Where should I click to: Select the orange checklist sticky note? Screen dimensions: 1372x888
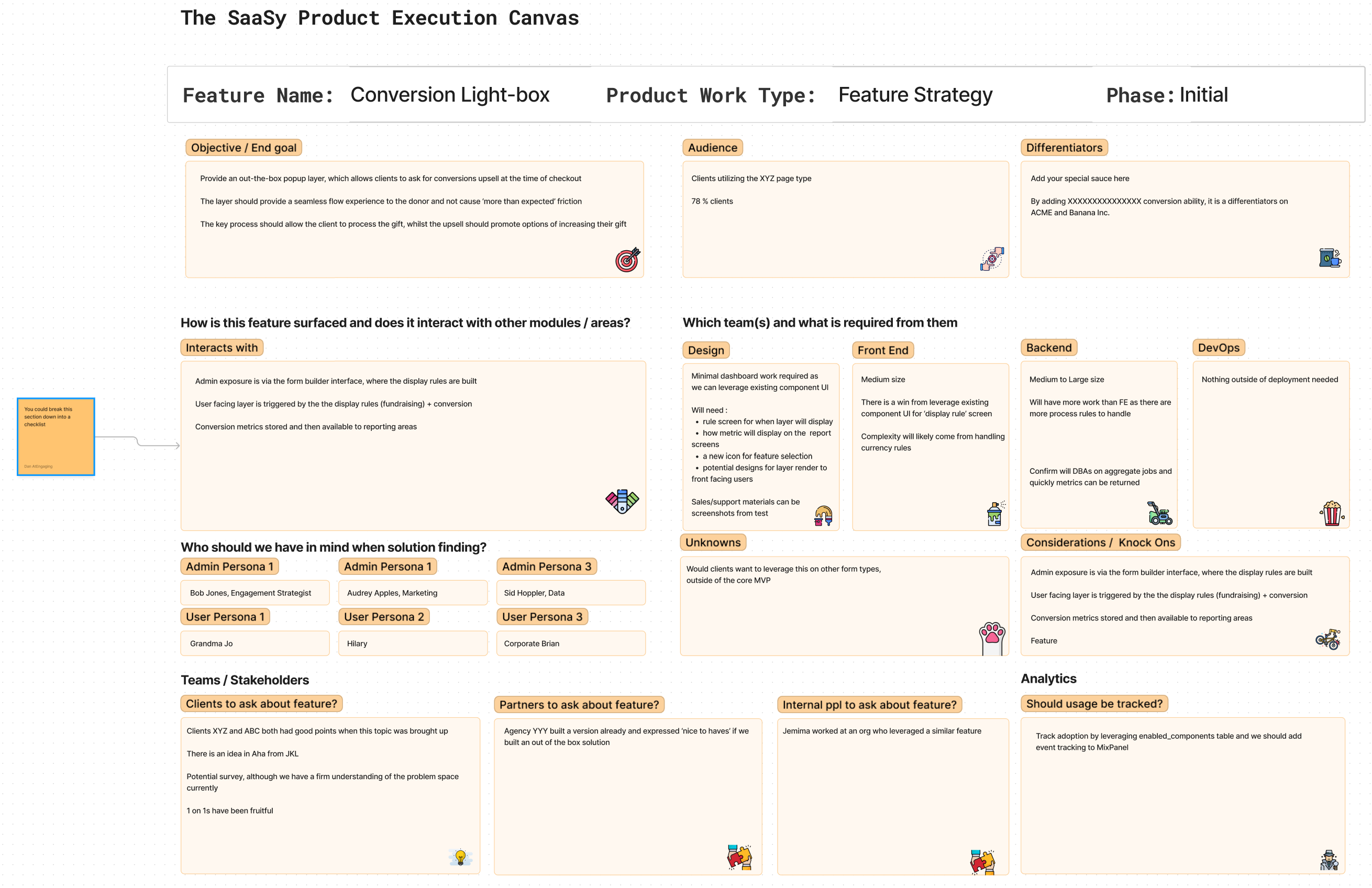56,437
